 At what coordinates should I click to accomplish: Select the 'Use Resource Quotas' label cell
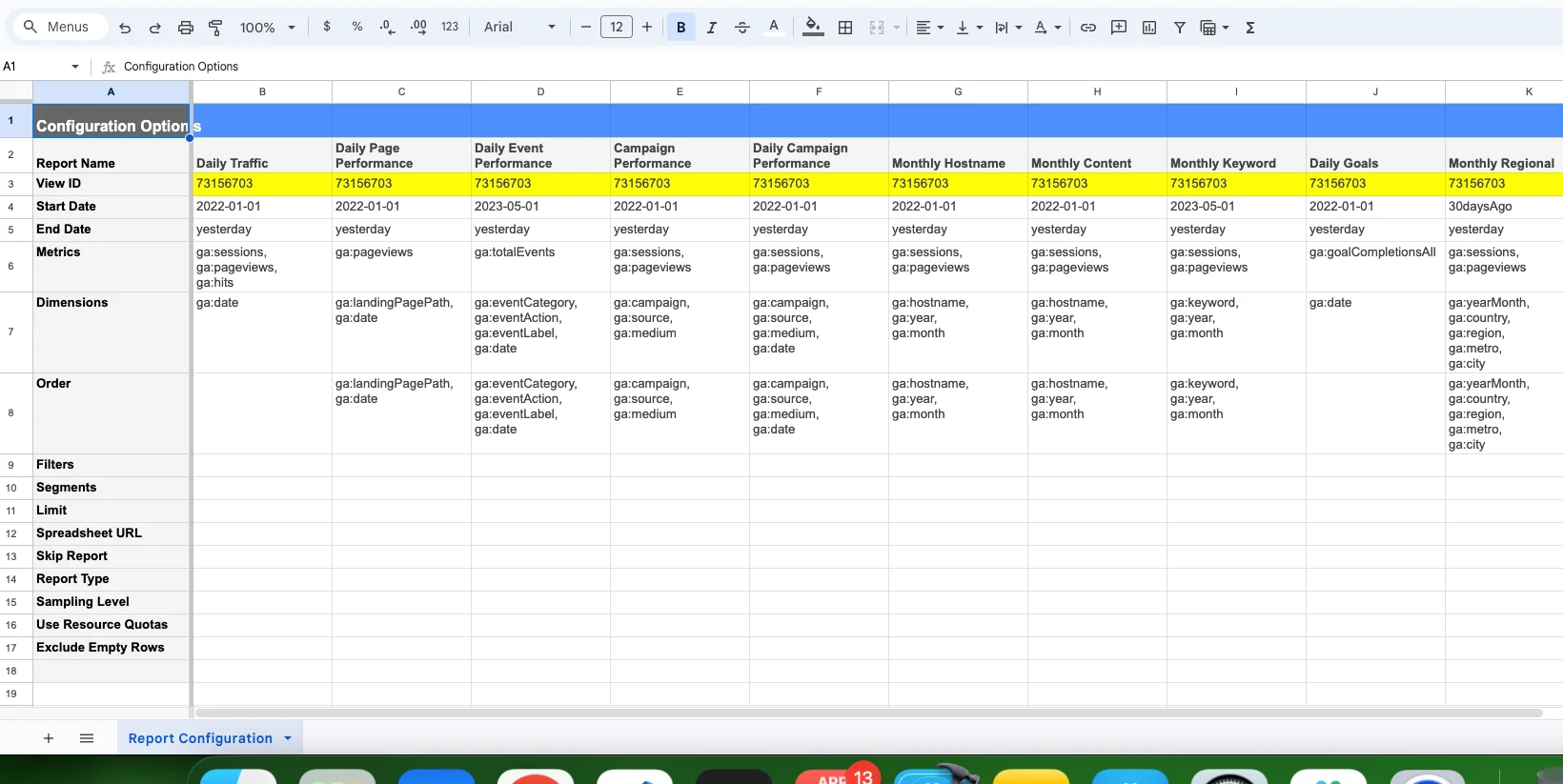coord(112,625)
